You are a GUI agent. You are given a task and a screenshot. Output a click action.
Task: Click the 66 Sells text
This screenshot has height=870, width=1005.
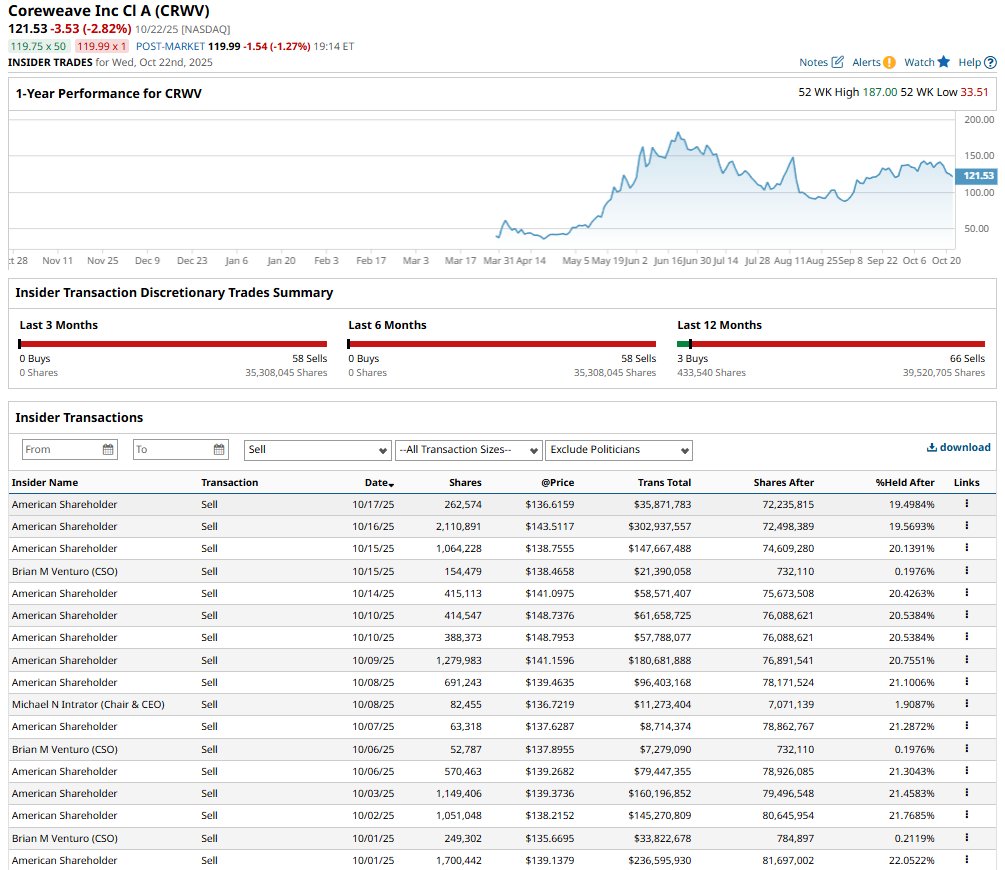tap(967, 358)
